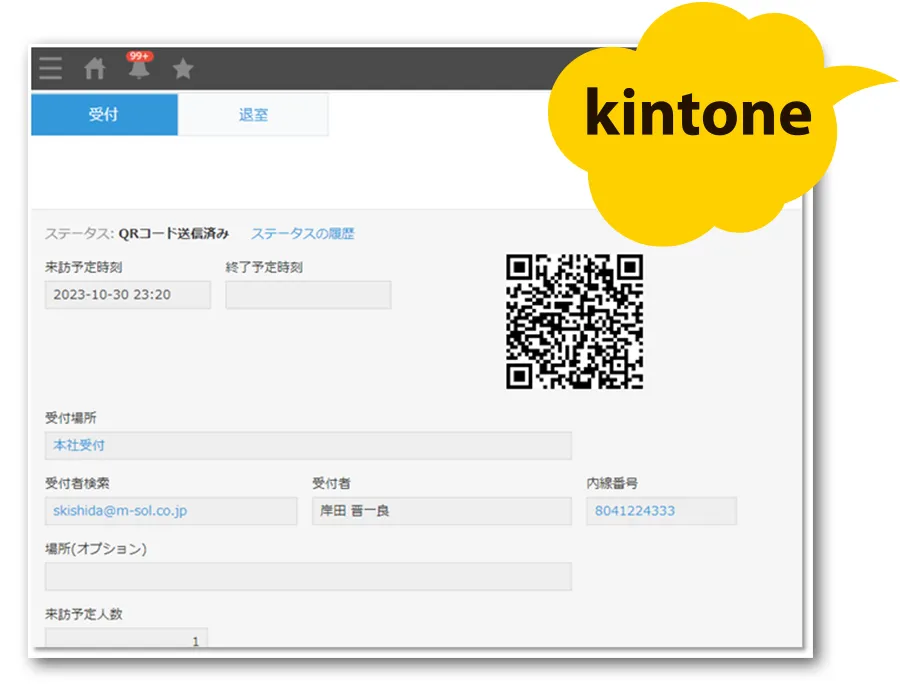Open the skishida@m-sol.co.jp email link
This screenshot has height=700, width=900.
tap(120, 511)
